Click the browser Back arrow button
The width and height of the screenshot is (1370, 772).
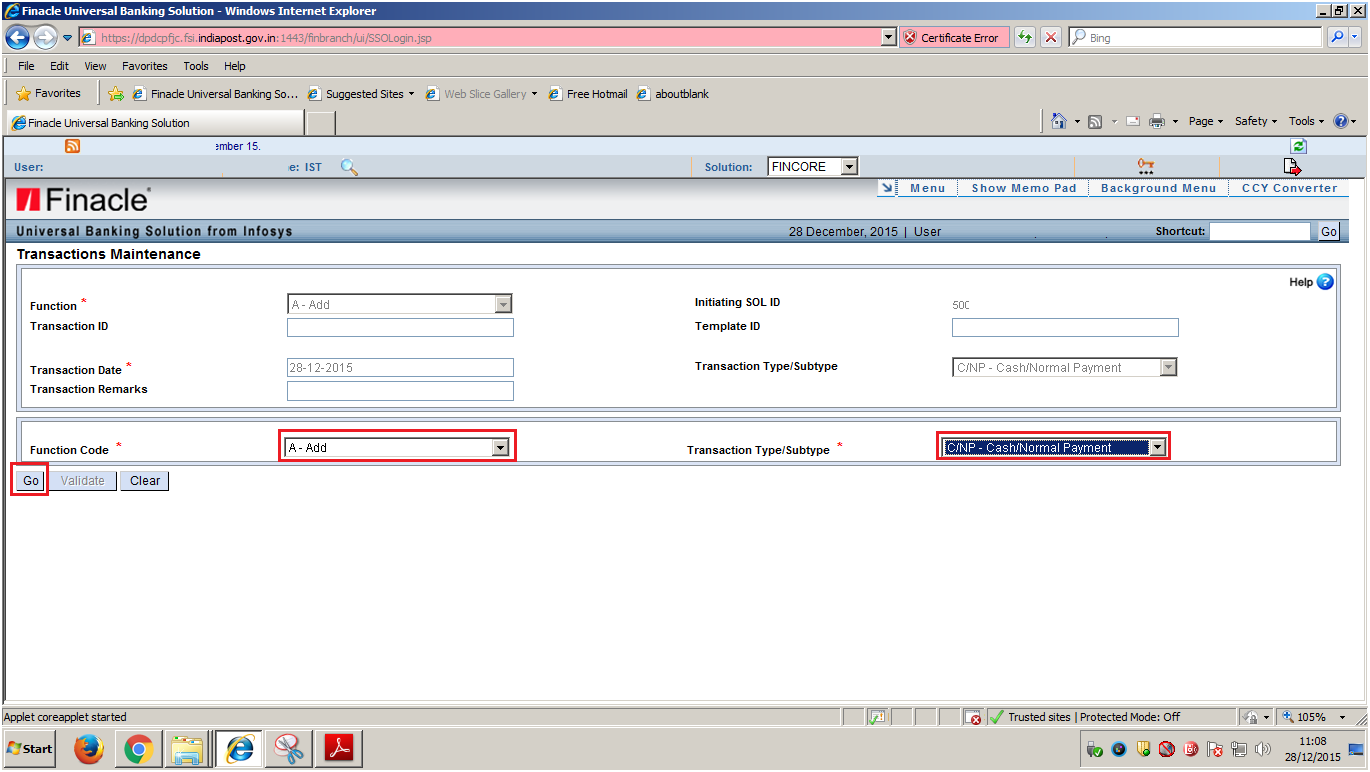click(17, 38)
